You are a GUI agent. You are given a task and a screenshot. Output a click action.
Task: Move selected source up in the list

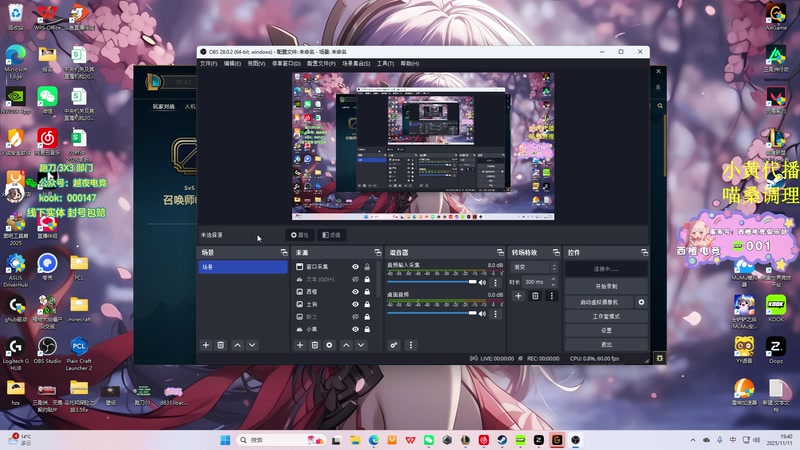(346, 345)
